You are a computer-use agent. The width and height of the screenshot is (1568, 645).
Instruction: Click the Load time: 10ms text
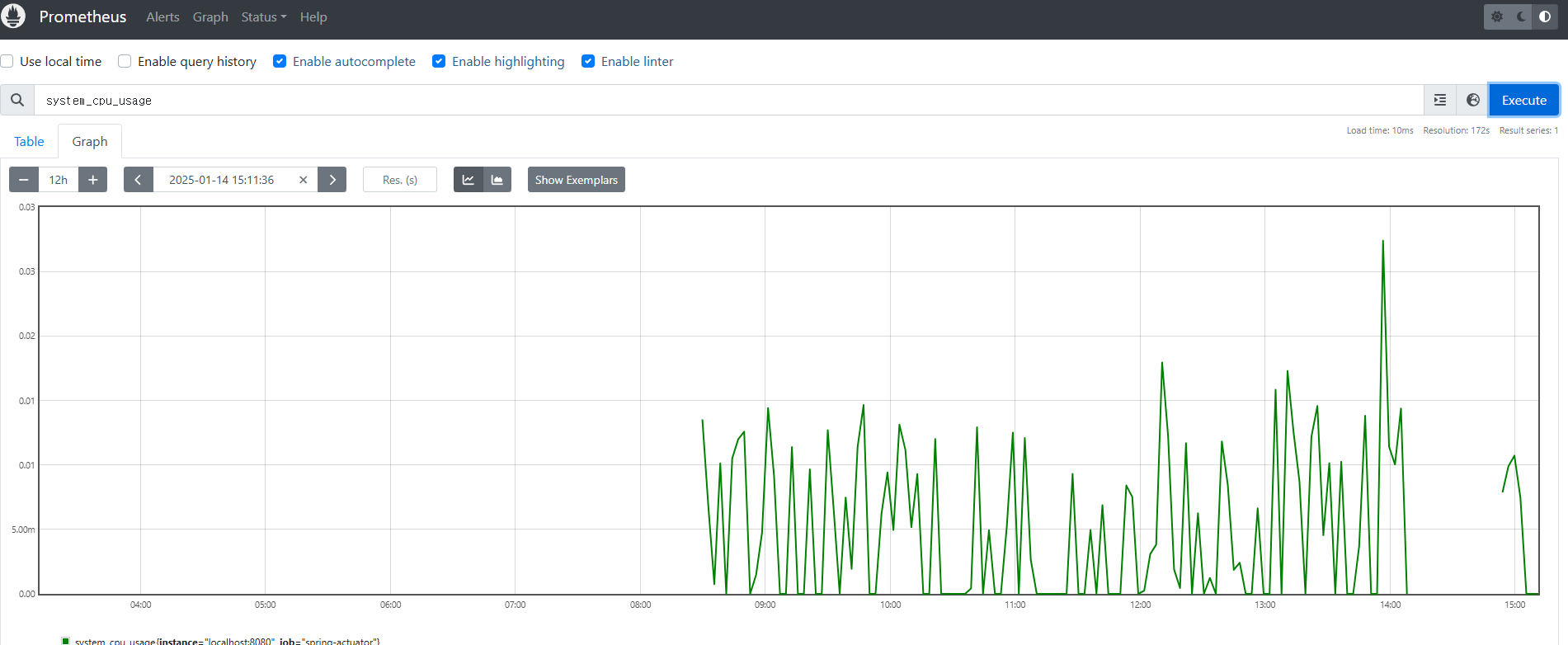(x=1380, y=130)
